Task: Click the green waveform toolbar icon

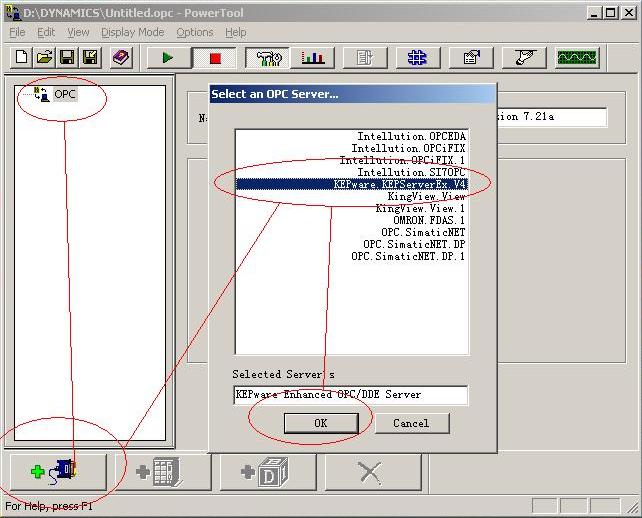Action: [577, 58]
